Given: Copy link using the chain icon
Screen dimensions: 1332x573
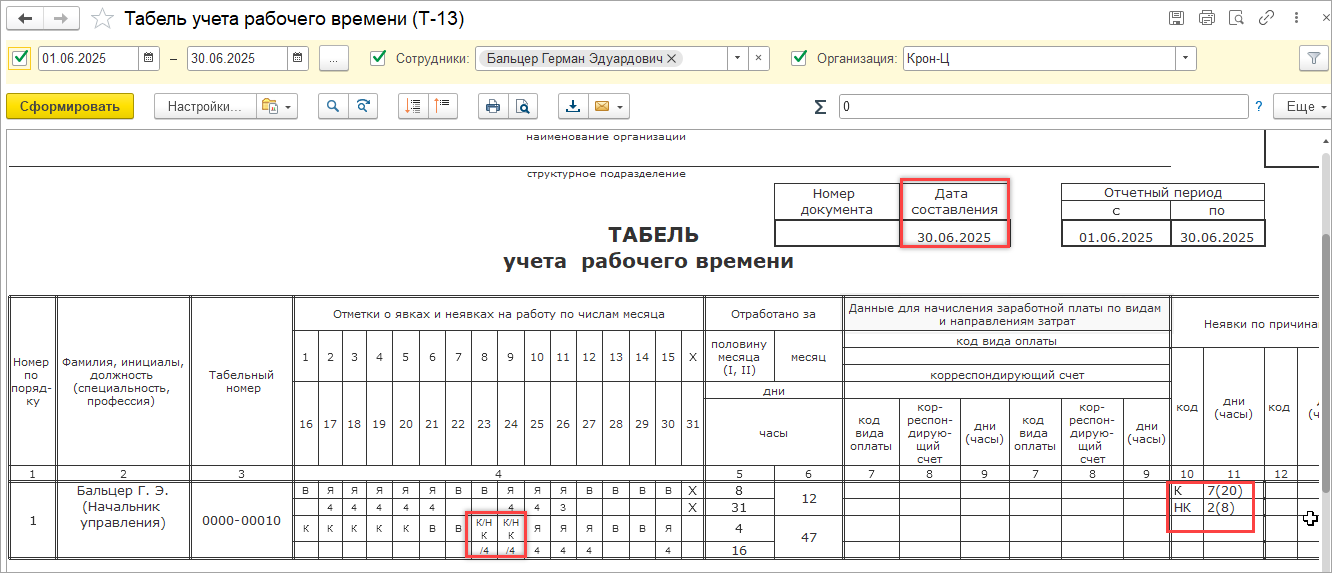Looking at the screenshot, I should point(1267,18).
